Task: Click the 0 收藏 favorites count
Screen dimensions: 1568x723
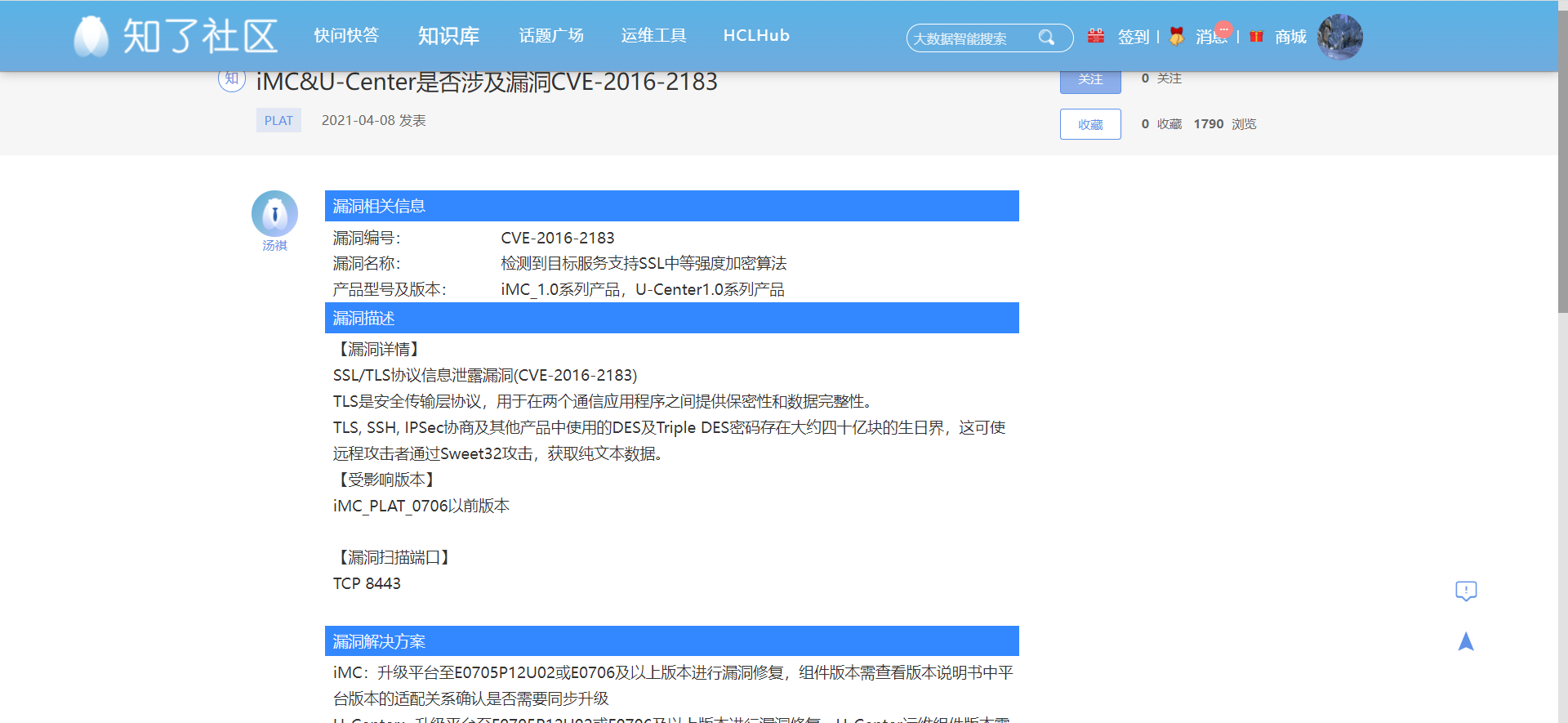Action: pos(1161,124)
